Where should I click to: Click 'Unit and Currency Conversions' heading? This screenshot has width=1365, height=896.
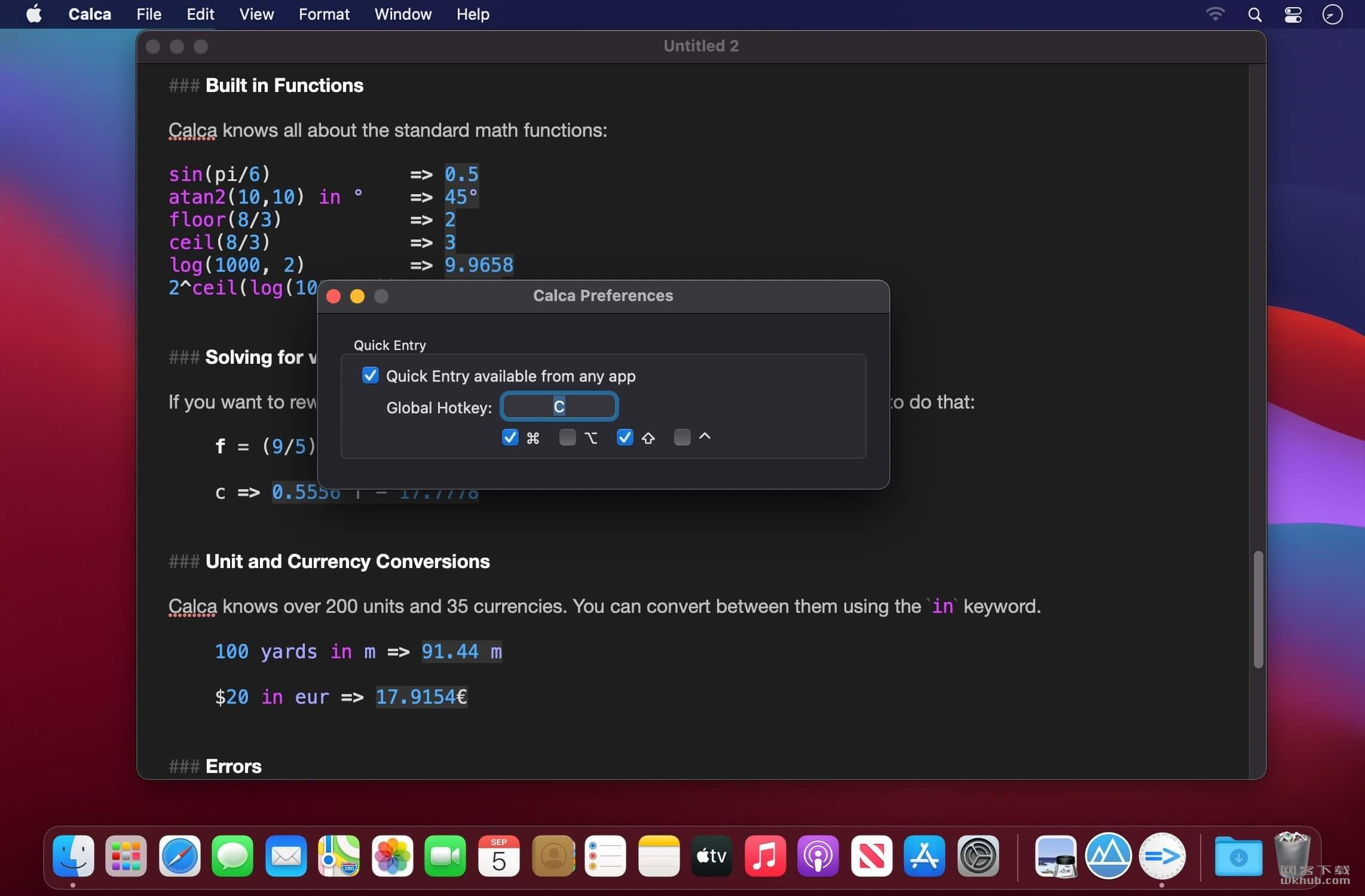347,561
